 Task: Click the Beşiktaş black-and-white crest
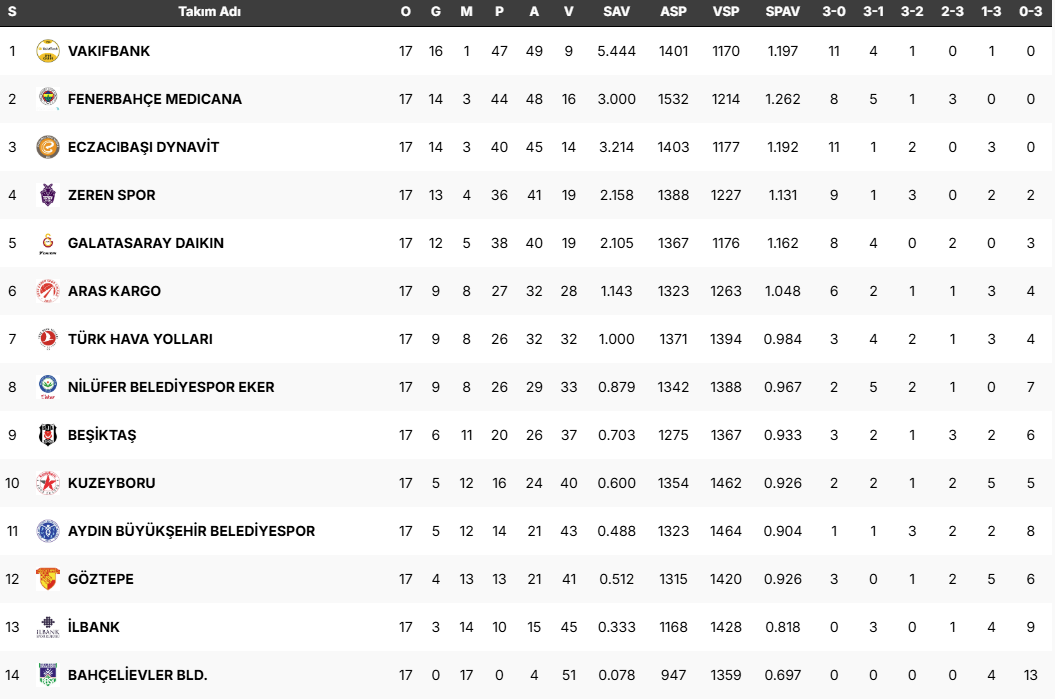[48, 435]
